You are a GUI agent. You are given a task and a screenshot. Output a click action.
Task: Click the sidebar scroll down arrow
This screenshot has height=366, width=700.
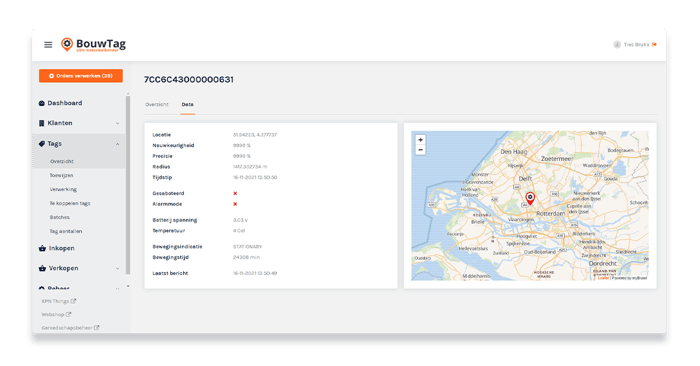[x=128, y=286]
